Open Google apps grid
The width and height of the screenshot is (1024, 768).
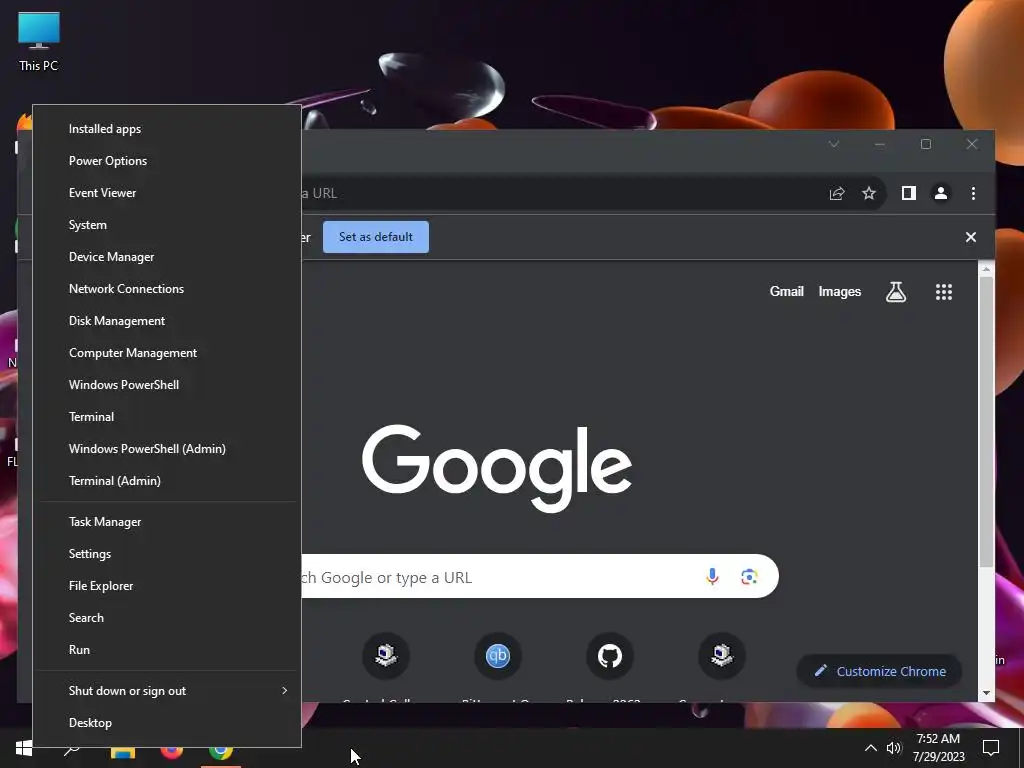[x=943, y=292]
